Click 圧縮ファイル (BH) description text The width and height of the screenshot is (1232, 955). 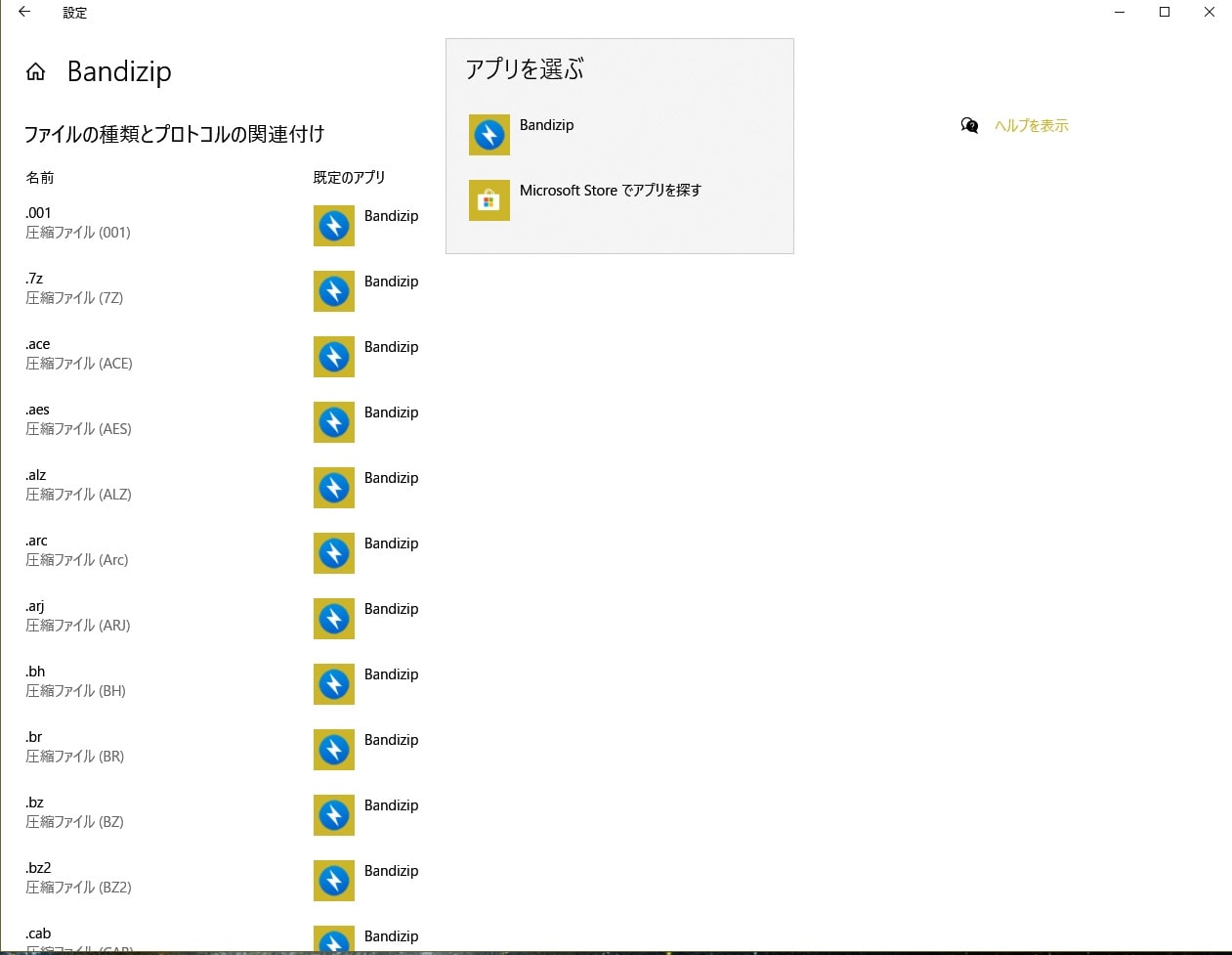pos(75,691)
